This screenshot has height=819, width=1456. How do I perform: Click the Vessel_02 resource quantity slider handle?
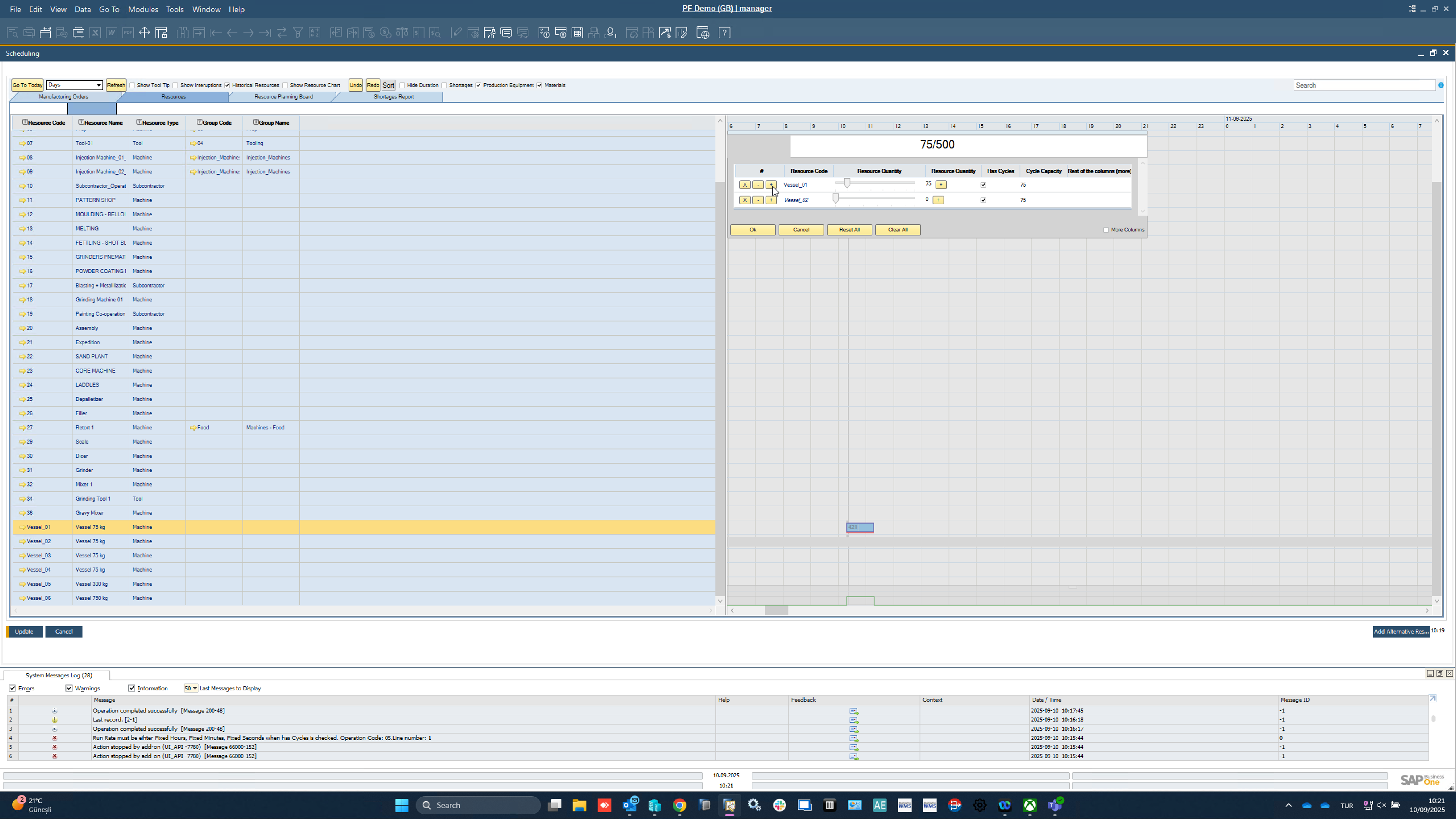pyautogui.click(x=835, y=198)
